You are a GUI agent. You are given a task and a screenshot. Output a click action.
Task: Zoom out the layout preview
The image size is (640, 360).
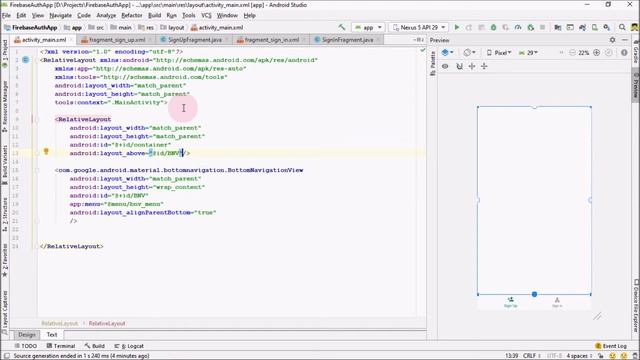click(x=572, y=53)
